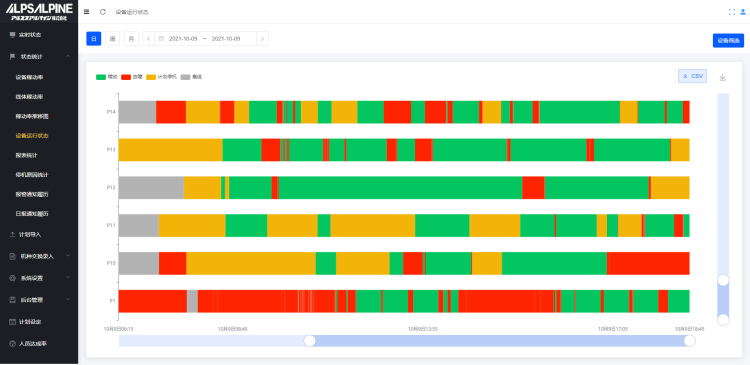Select the 日 (day) view button
The height and width of the screenshot is (365, 750).
tap(94, 39)
